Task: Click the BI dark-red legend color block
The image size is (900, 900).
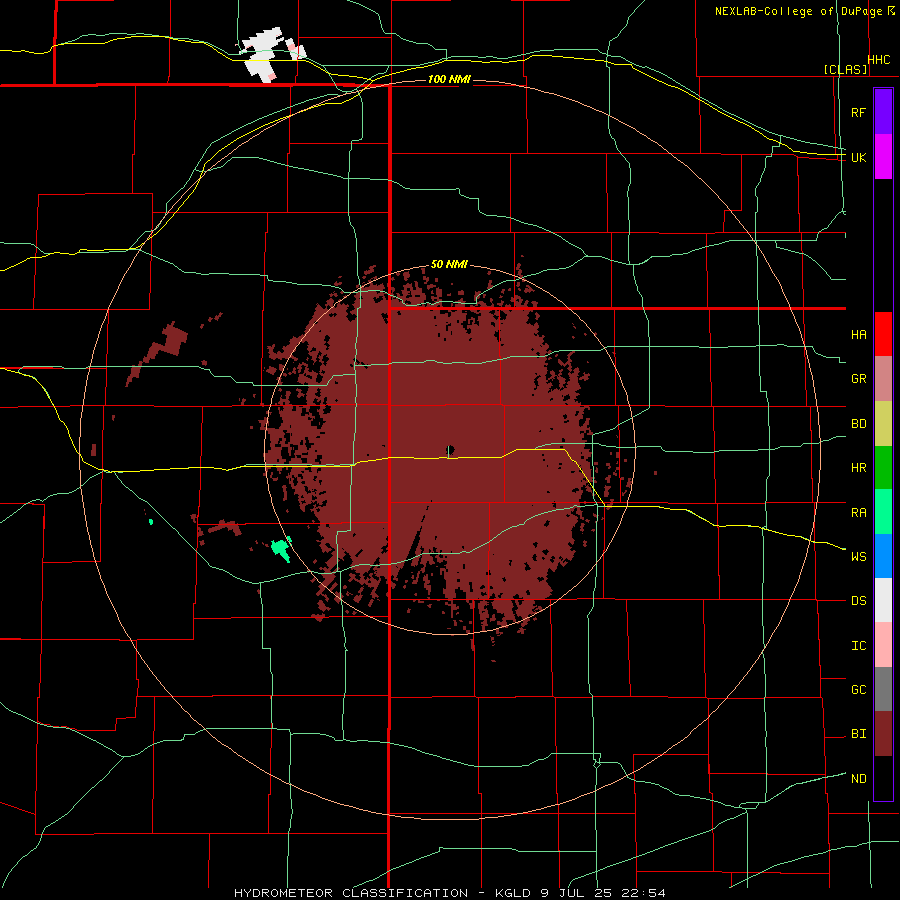Action: click(x=883, y=734)
